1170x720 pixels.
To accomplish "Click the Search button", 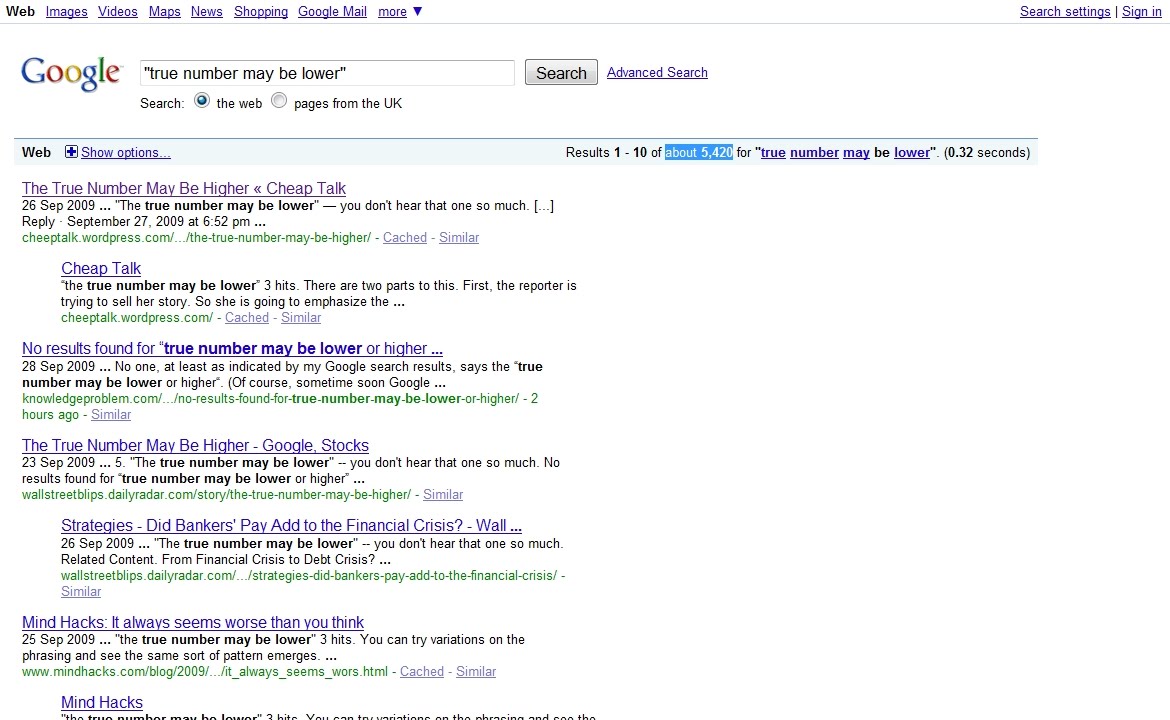I will tap(561, 72).
